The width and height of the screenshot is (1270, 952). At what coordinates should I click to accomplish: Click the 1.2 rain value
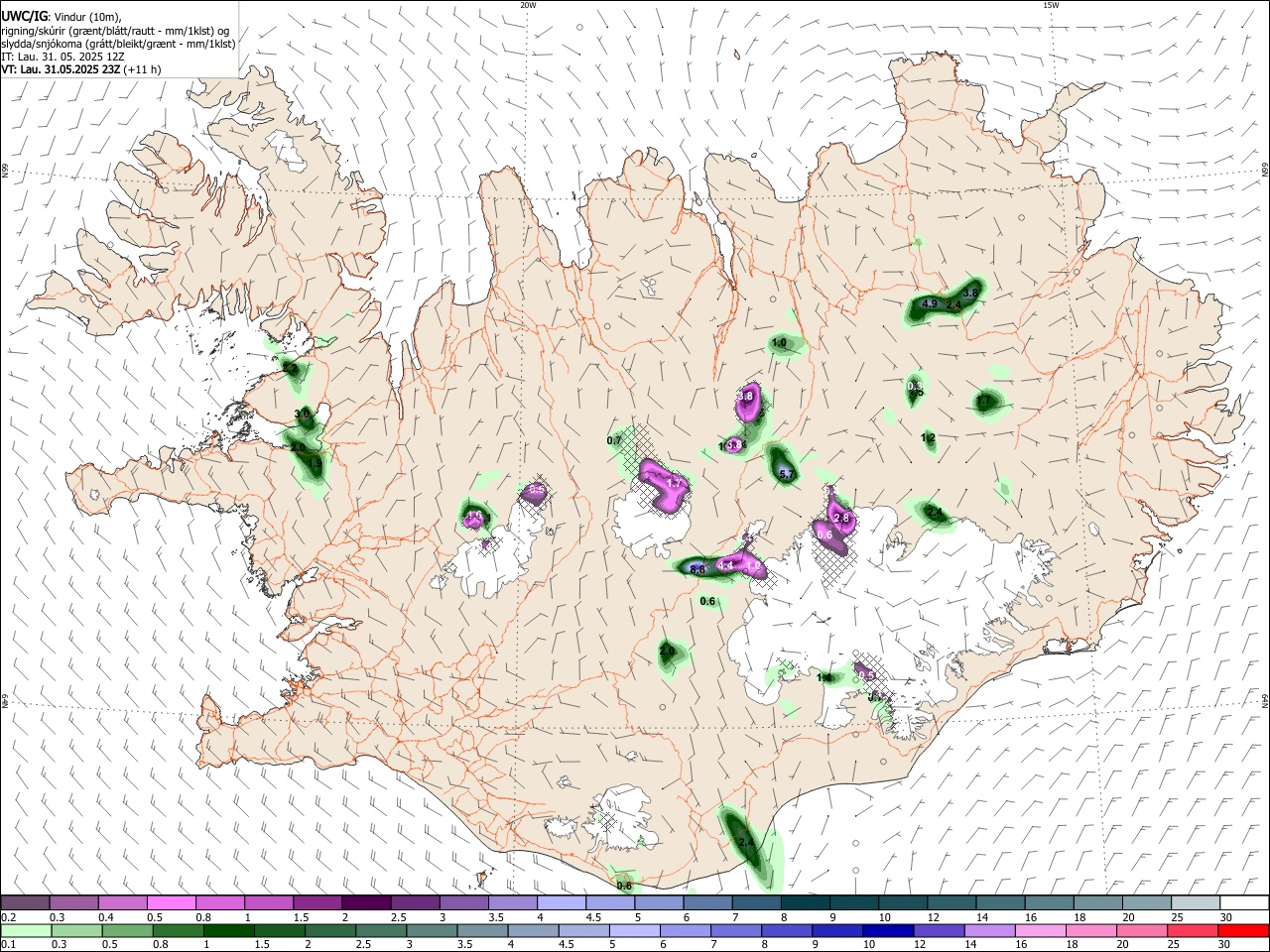[929, 437]
